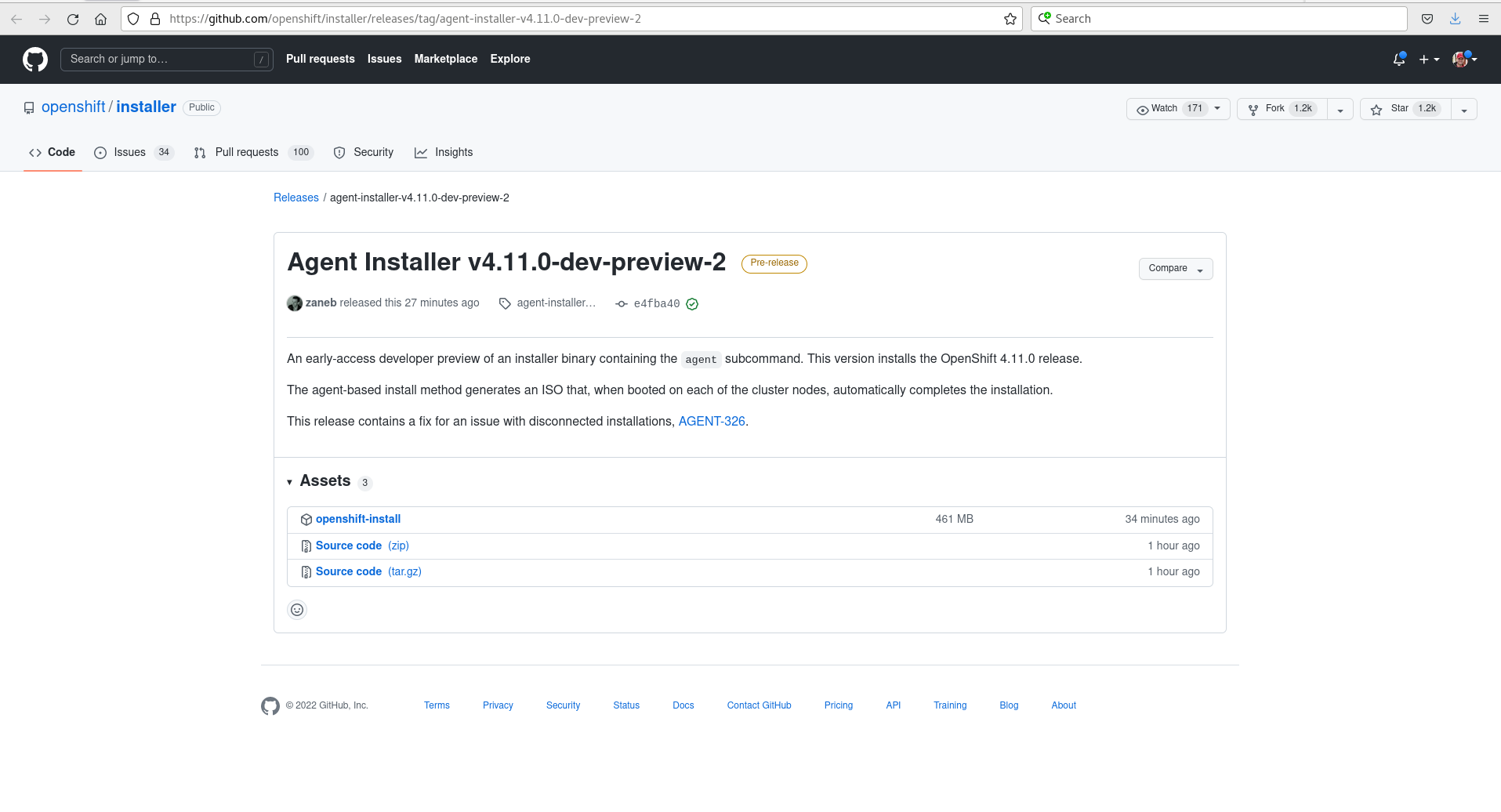1501x812 pixels.
Task: Click the verified checkmark badge
Action: tap(692, 303)
